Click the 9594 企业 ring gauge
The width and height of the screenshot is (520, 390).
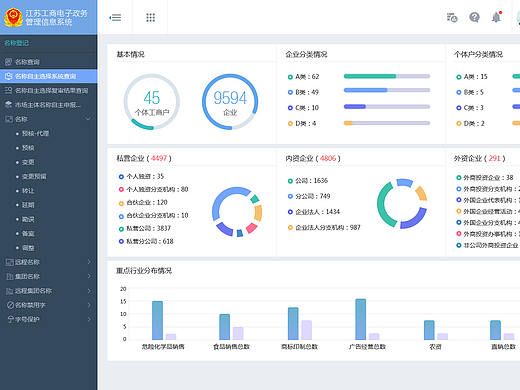coord(230,102)
